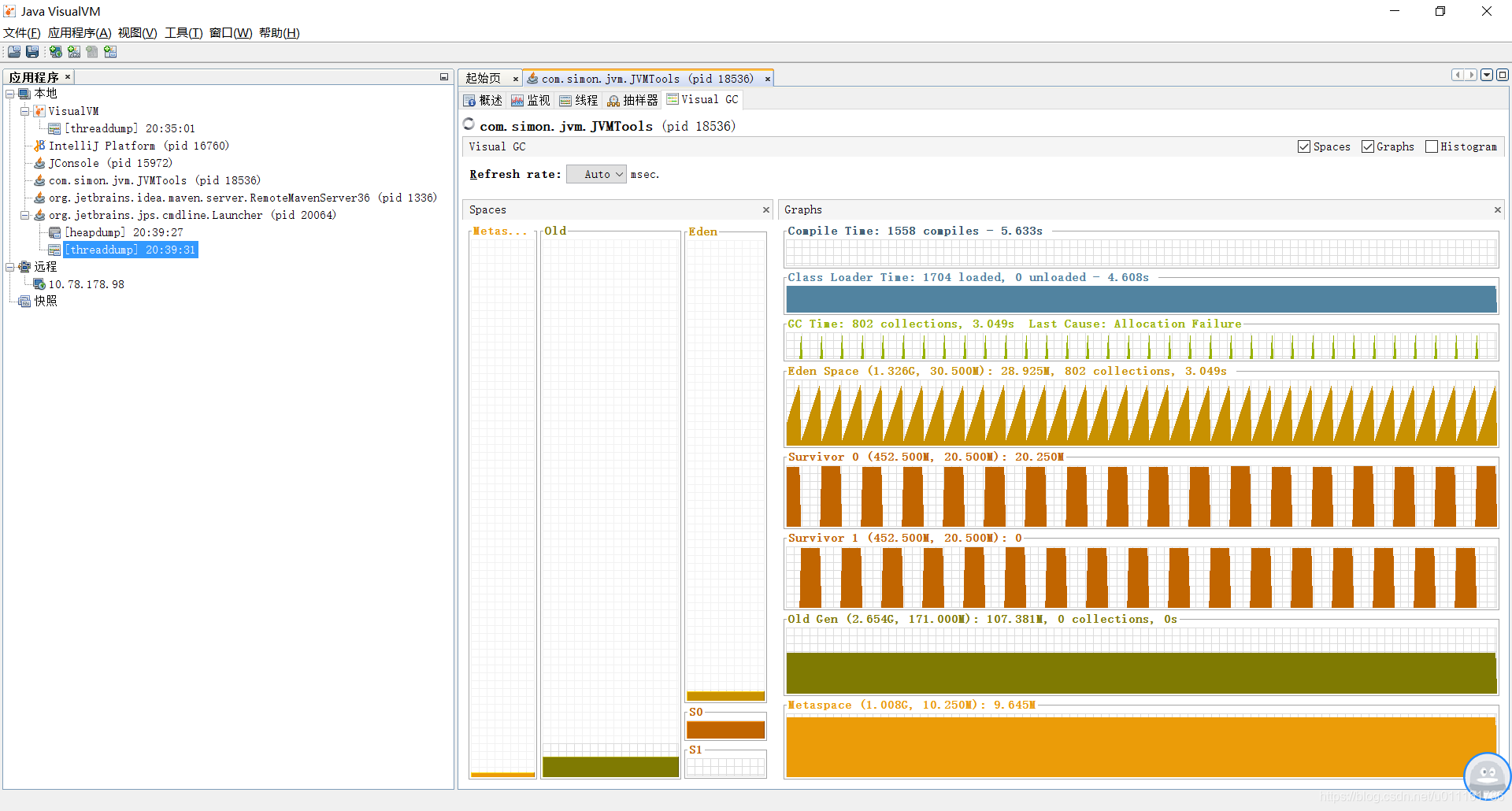Open the 帮助(H) menu
This screenshot has width=1512, height=811.
280,33
